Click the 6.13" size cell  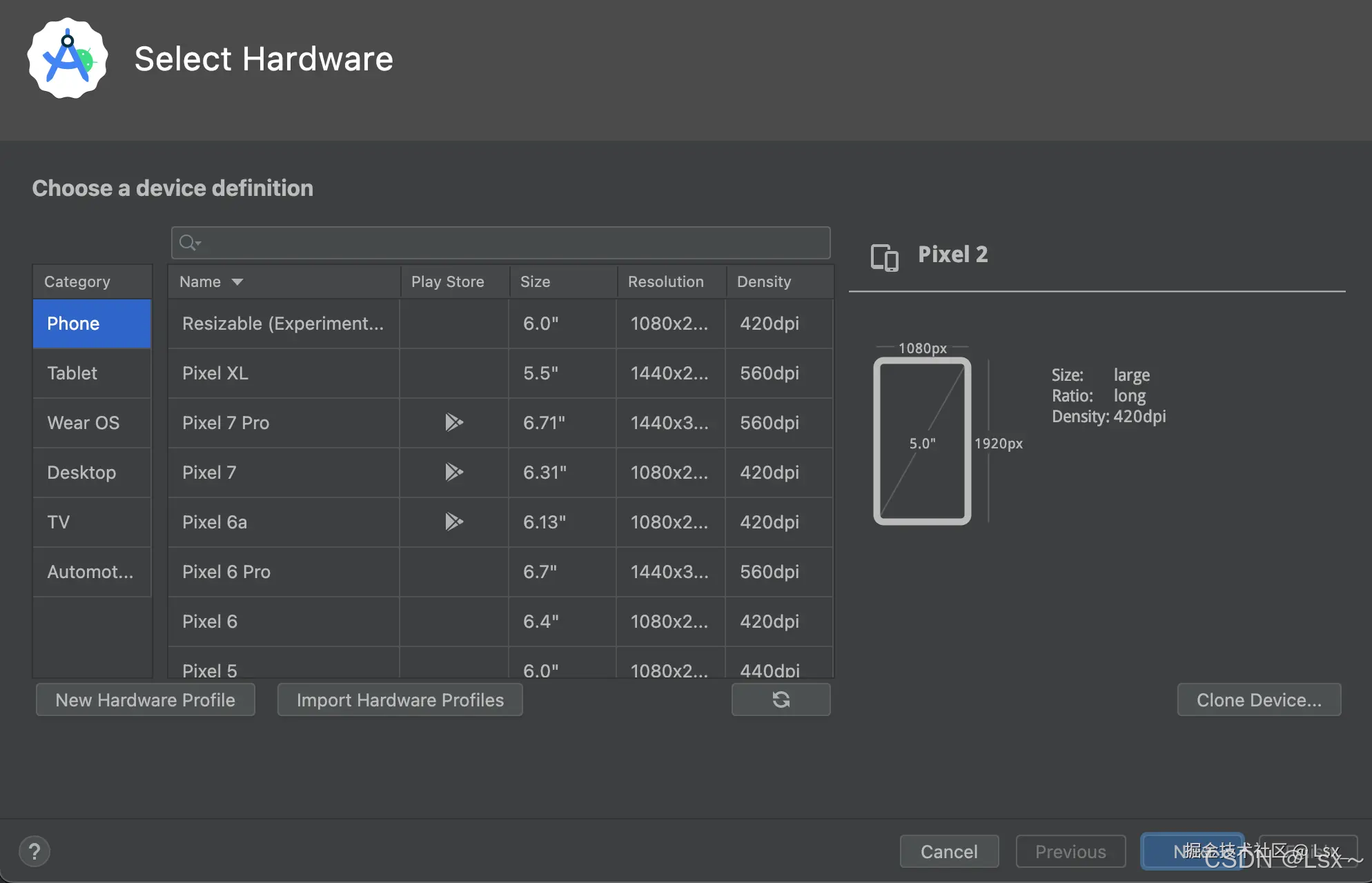click(x=562, y=522)
